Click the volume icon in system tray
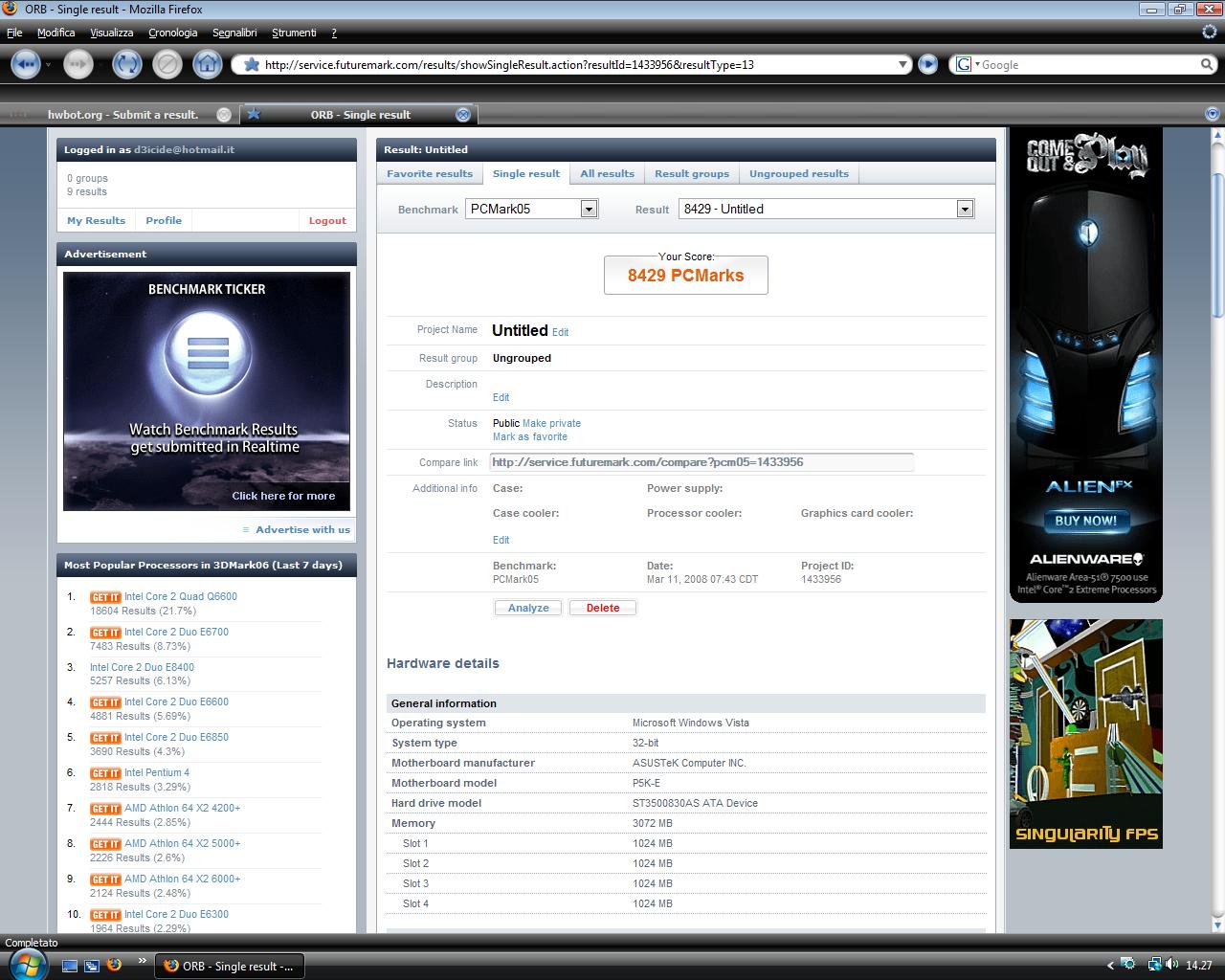1225x980 pixels. click(x=1173, y=965)
